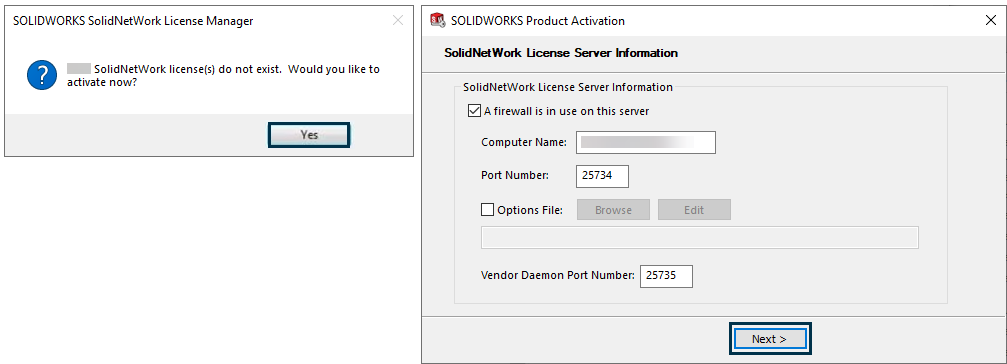Click the Computer Name input field
The image size is (1007, 364).
[646, 143]
